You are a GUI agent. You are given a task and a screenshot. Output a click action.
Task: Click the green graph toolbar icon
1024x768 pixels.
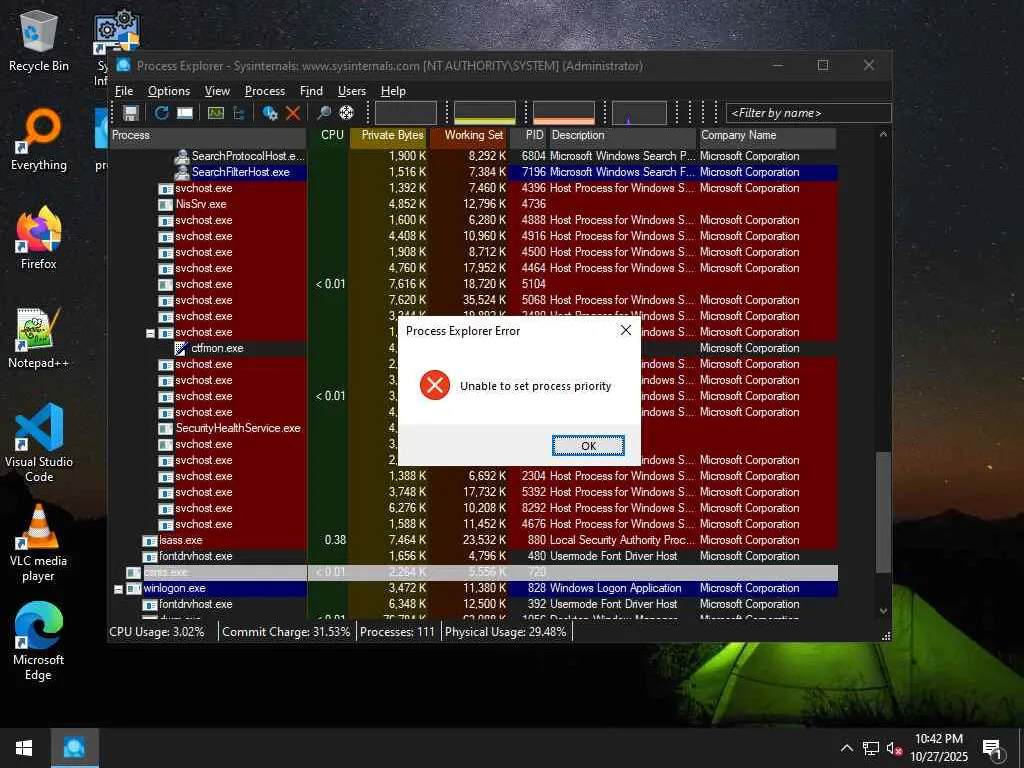[x=216, y=113]
